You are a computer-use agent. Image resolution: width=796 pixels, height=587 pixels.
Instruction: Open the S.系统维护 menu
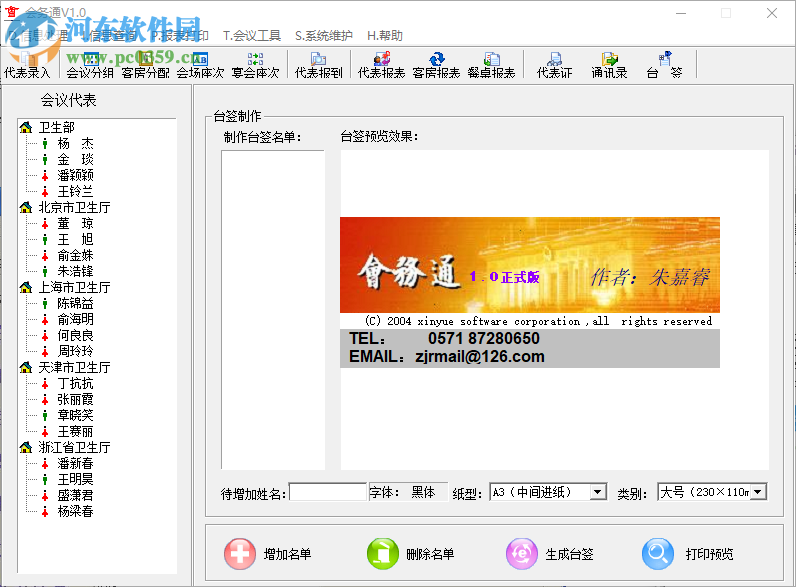324,36
